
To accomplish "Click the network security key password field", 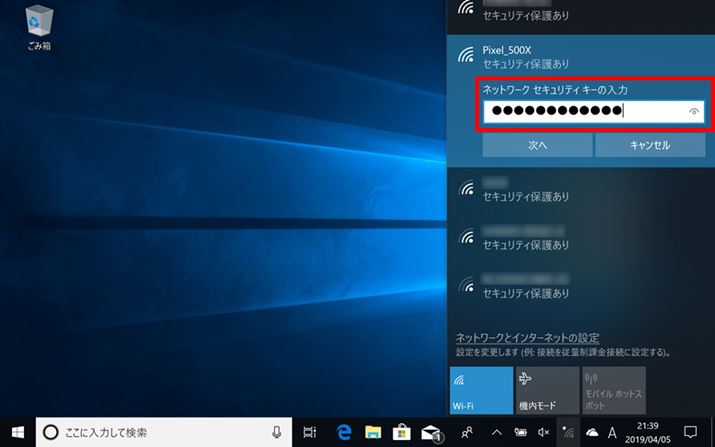I will [x=594, y=111].
